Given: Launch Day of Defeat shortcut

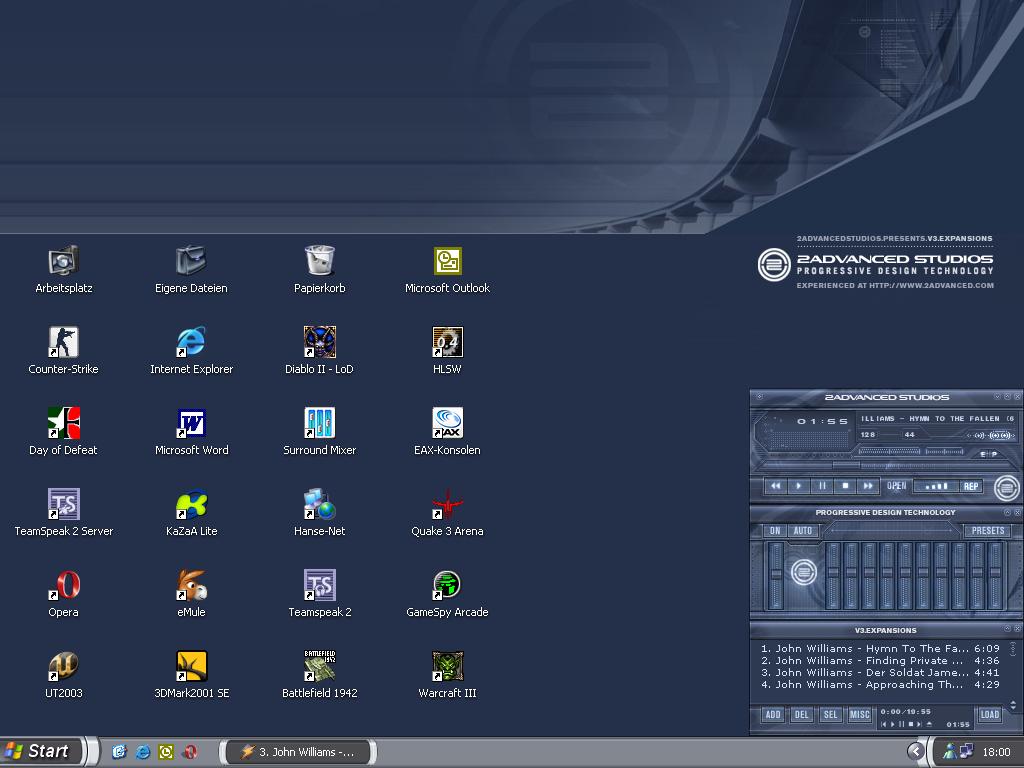Looking at the screenshot, I should [63, 431].
